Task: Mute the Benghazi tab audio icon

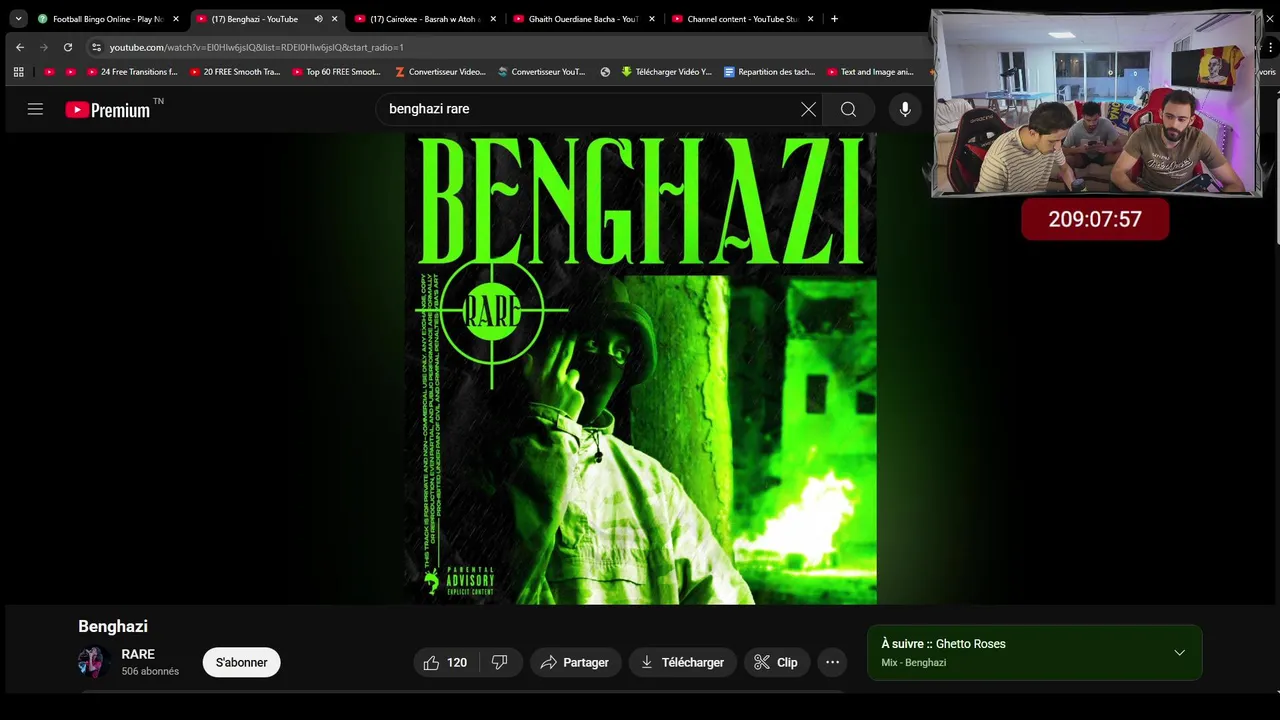Action: 318,19
